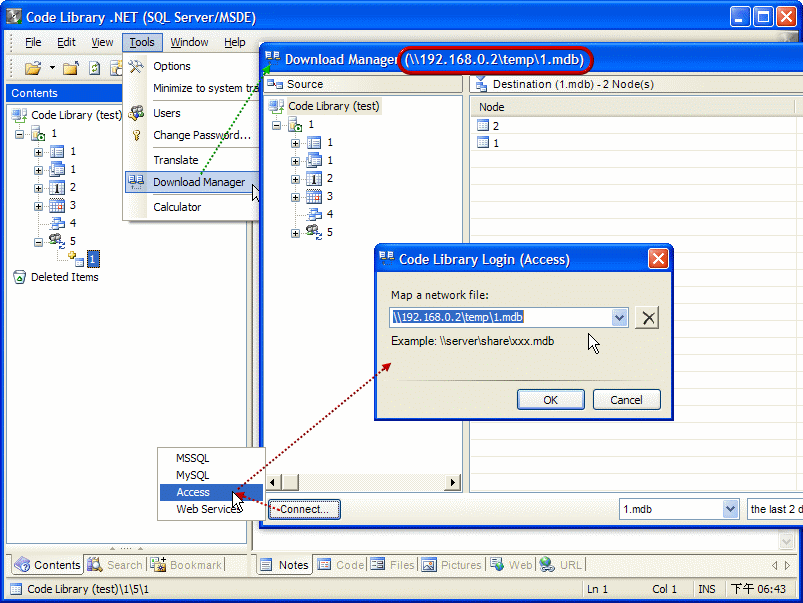Open the File menu
Viewport: 803px width, 603px height.
(33, 42)
